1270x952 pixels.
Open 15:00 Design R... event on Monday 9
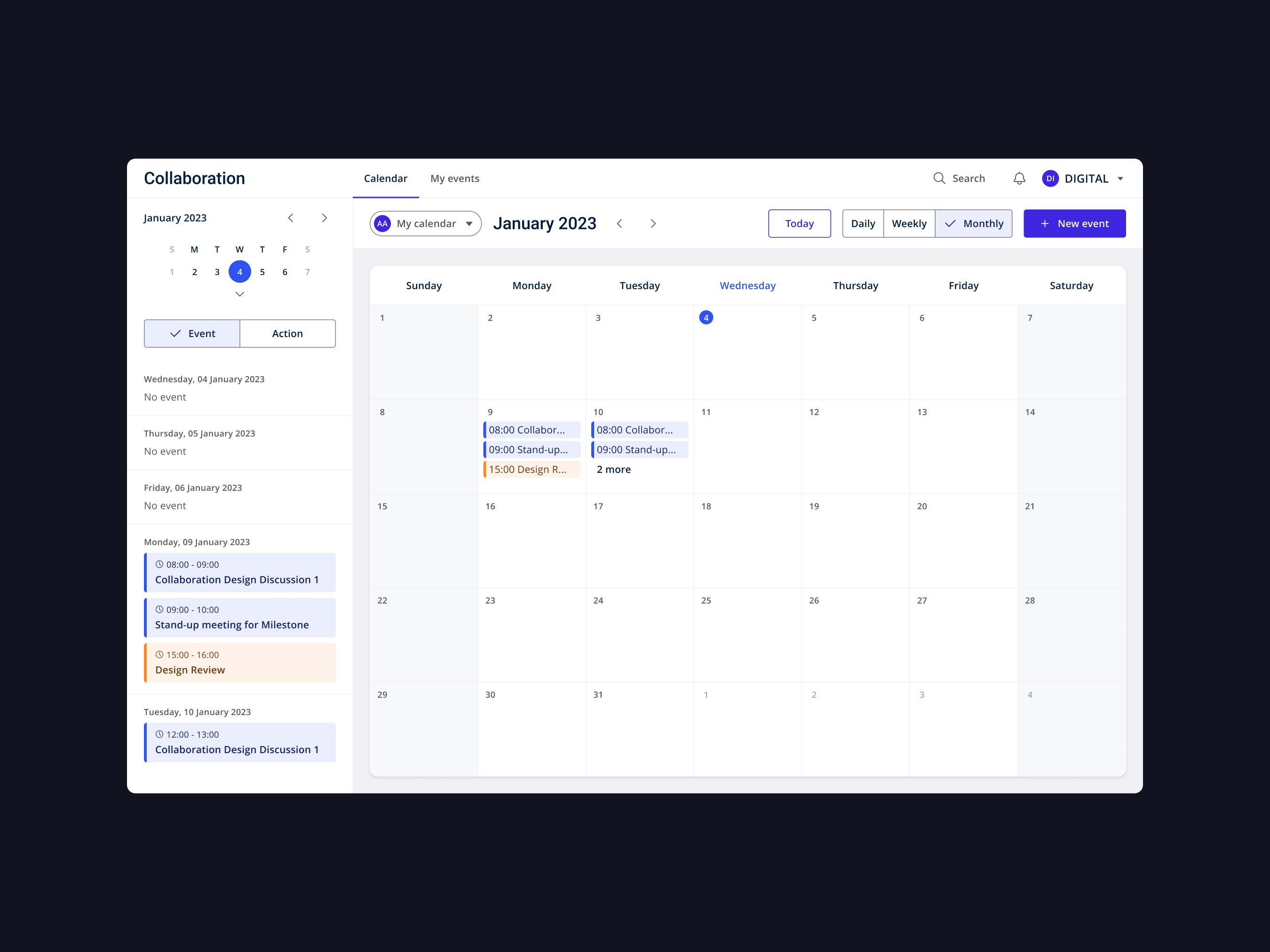[x=532, y=469]
